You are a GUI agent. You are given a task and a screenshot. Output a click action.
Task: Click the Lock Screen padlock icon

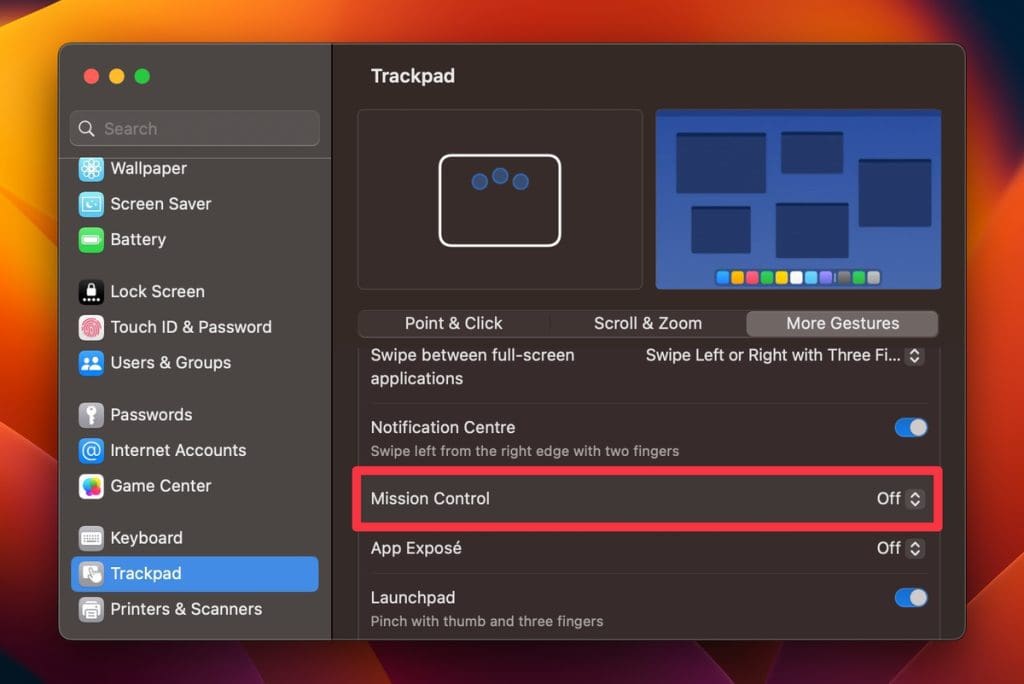click(x=91, y=291)
